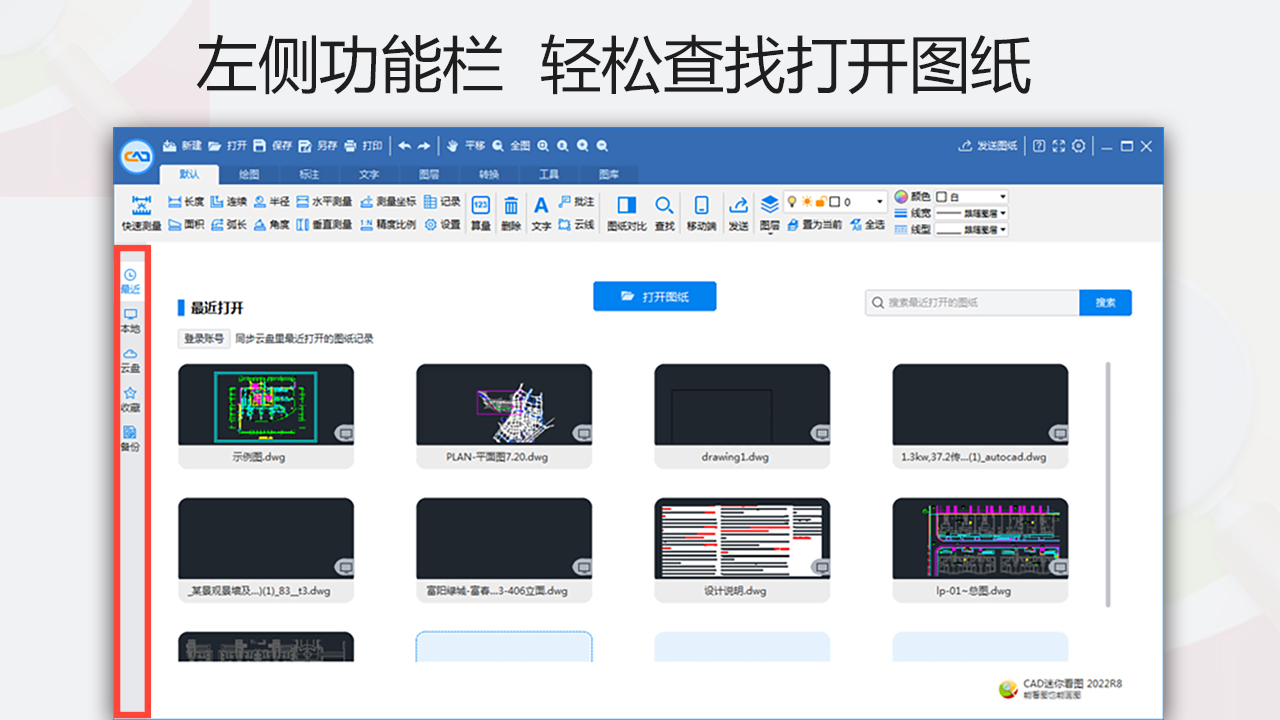Expand the layer selection dropdown
The width and height of the screenshot is (1280, 720).
pos(879,202)
